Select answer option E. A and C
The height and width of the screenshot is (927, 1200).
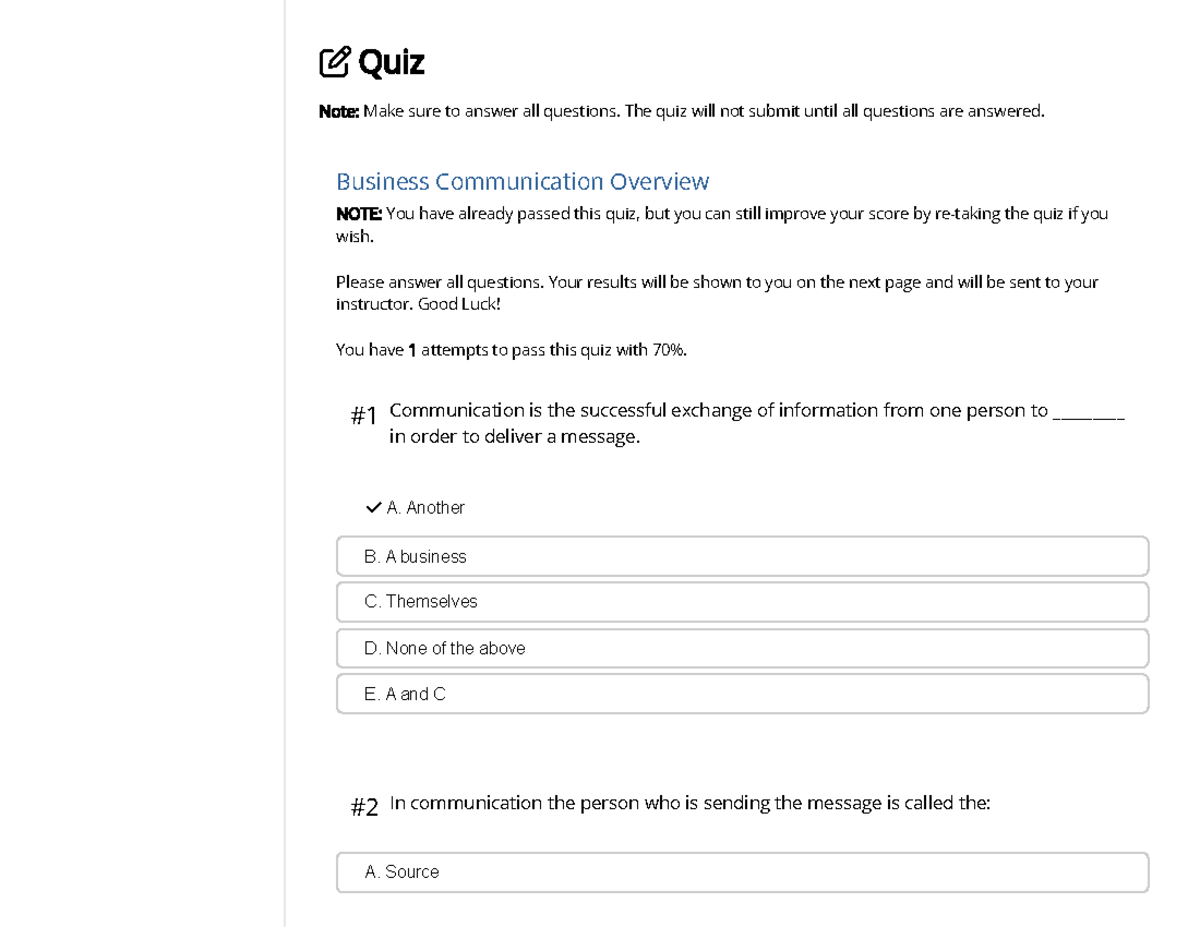click(740, 693)
